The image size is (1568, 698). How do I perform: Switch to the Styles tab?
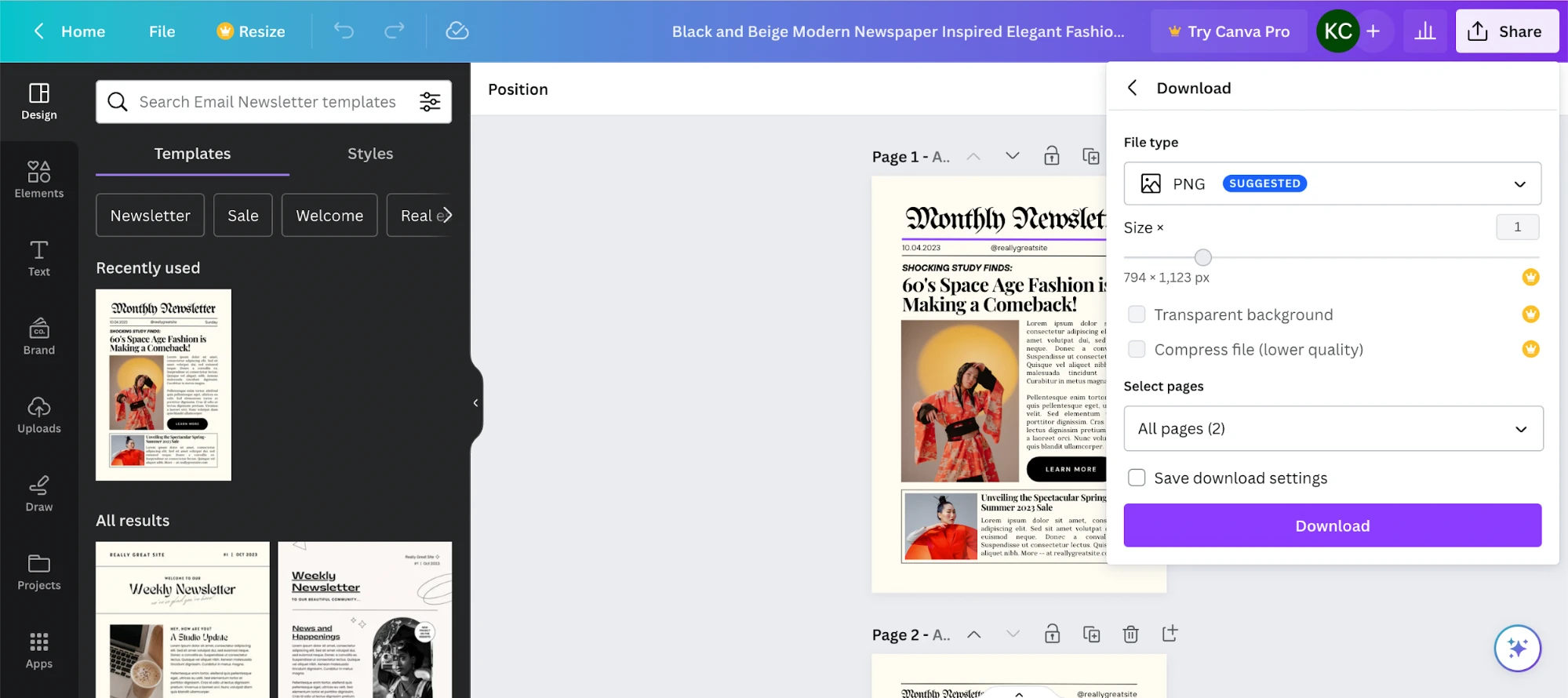pos(370,154)
